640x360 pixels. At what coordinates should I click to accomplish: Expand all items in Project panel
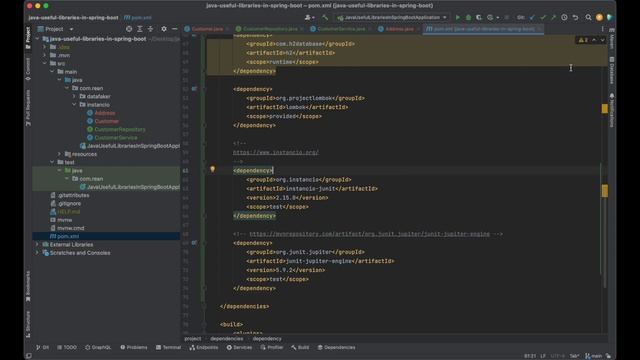tap(140, 29)
